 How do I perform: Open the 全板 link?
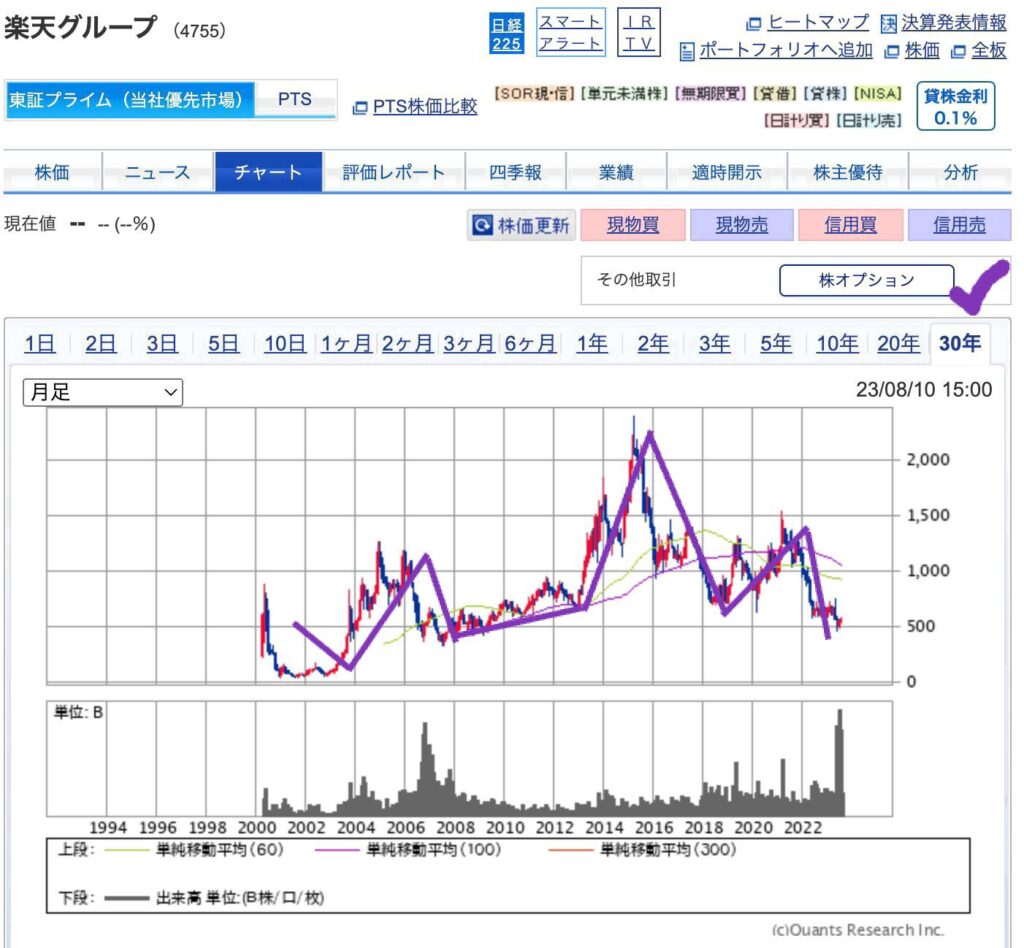(x=989, y=50)
